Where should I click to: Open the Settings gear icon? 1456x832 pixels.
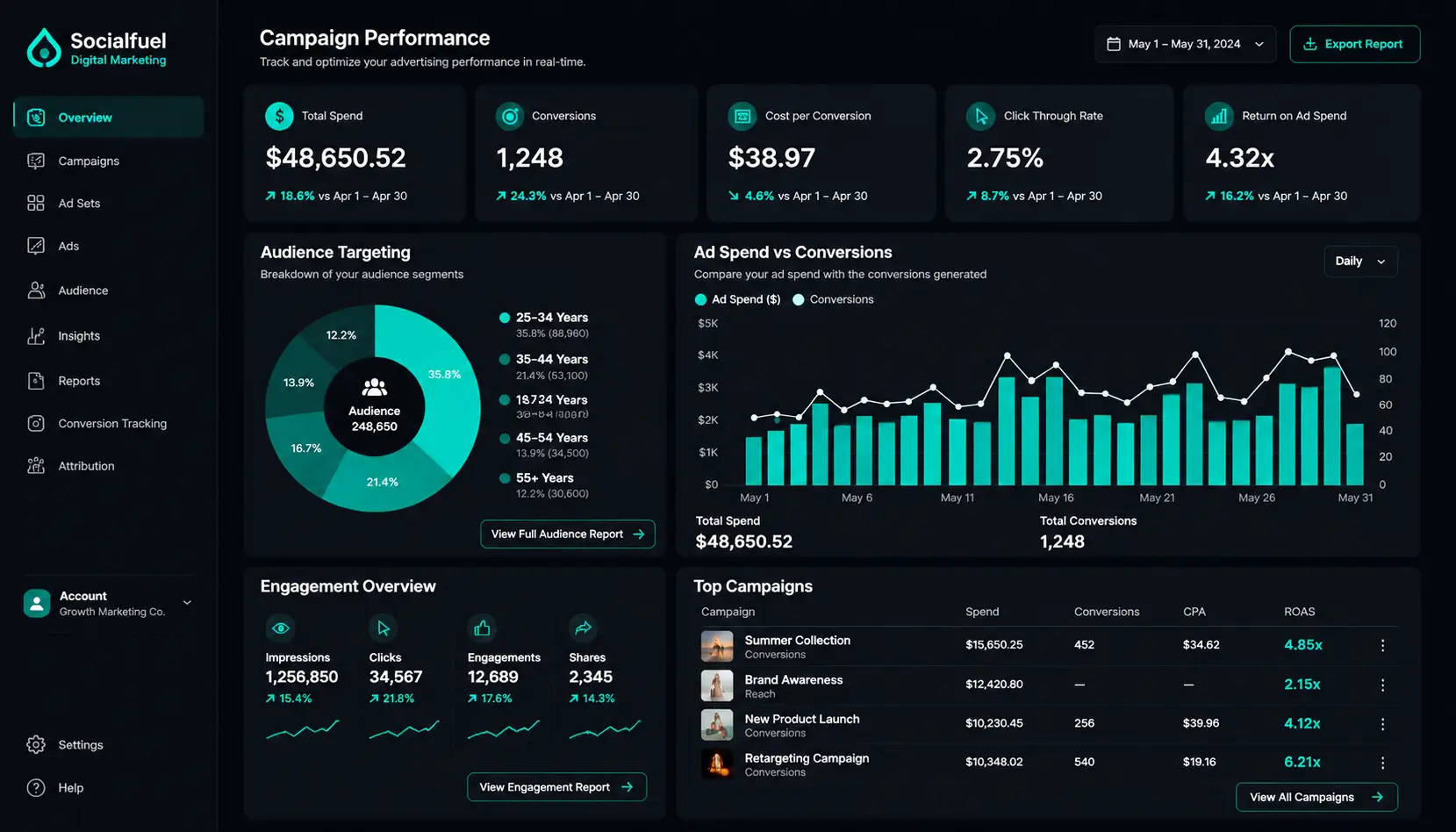click(36, 744)
